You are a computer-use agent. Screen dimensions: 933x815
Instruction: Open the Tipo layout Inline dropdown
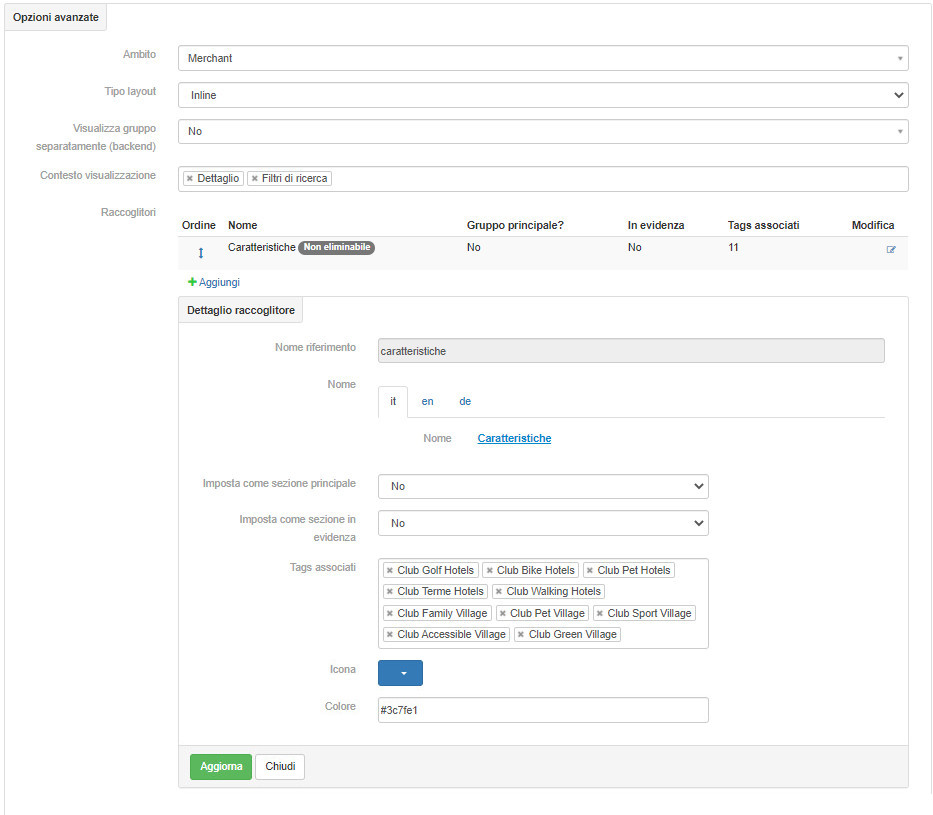click(543, 95)
